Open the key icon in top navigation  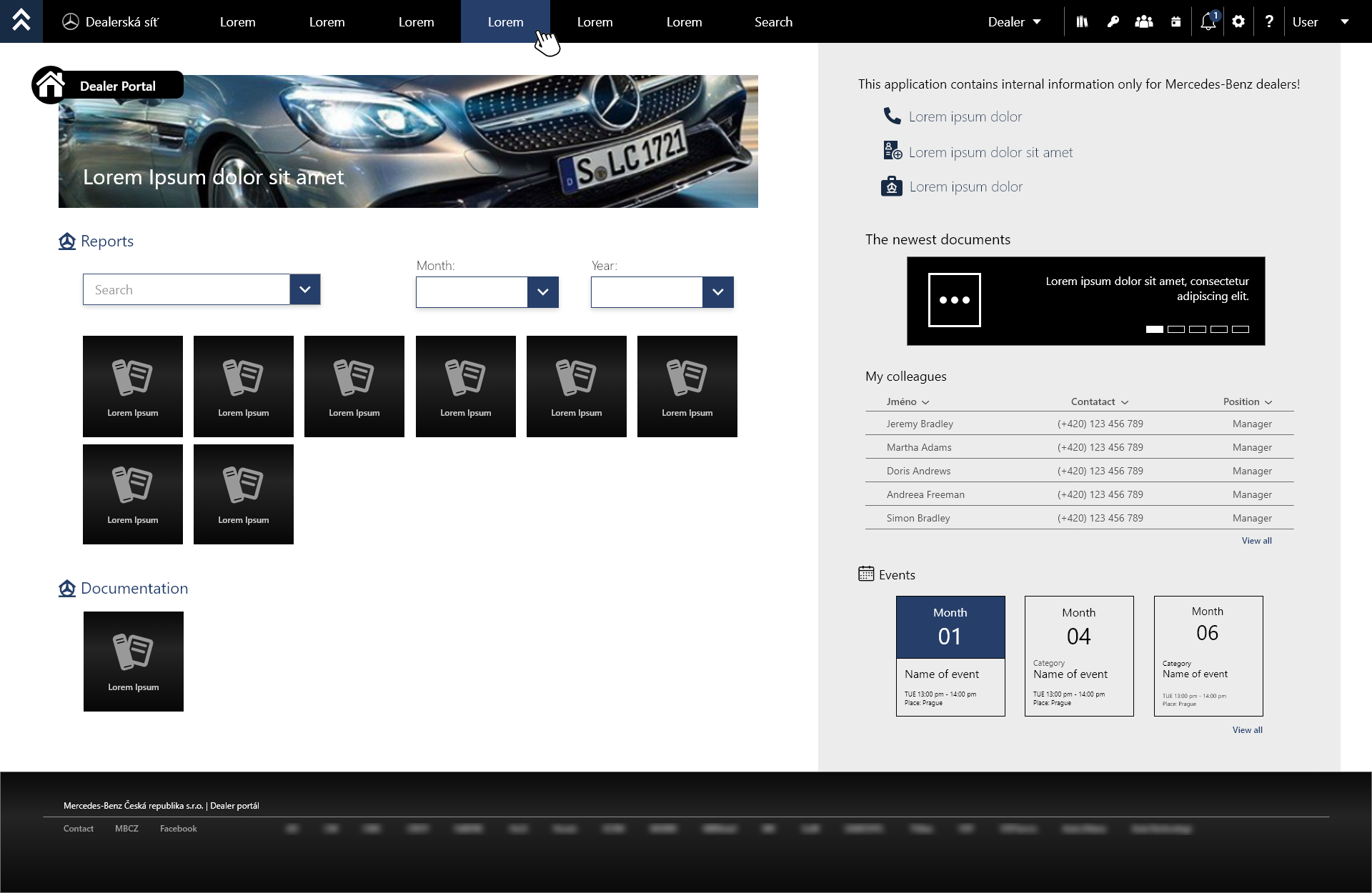click(x=1113, y=21)
